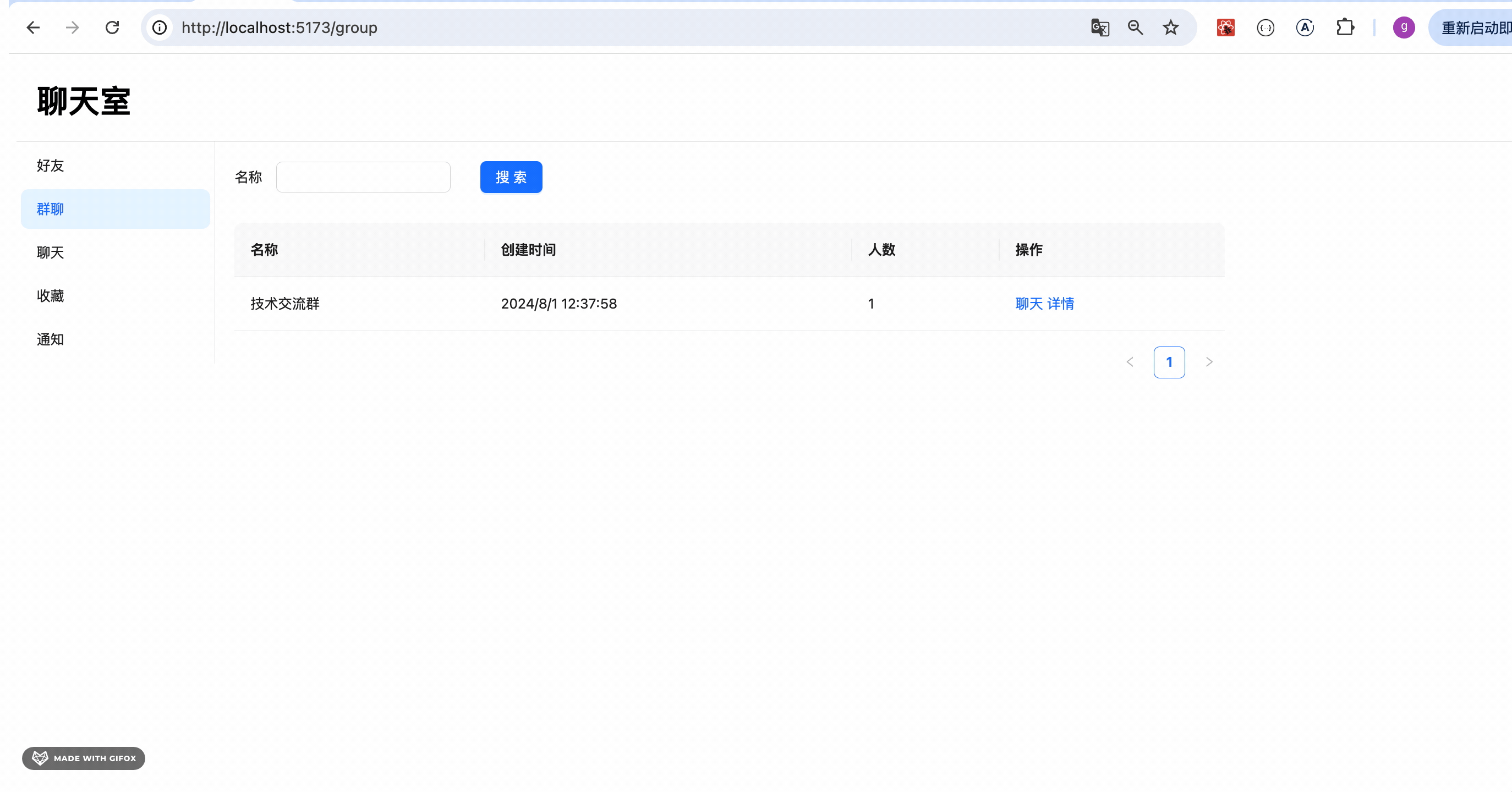This screenshot has height=792, width=1512.
Task: Go to previous page of results
Action: [1130, 362]
